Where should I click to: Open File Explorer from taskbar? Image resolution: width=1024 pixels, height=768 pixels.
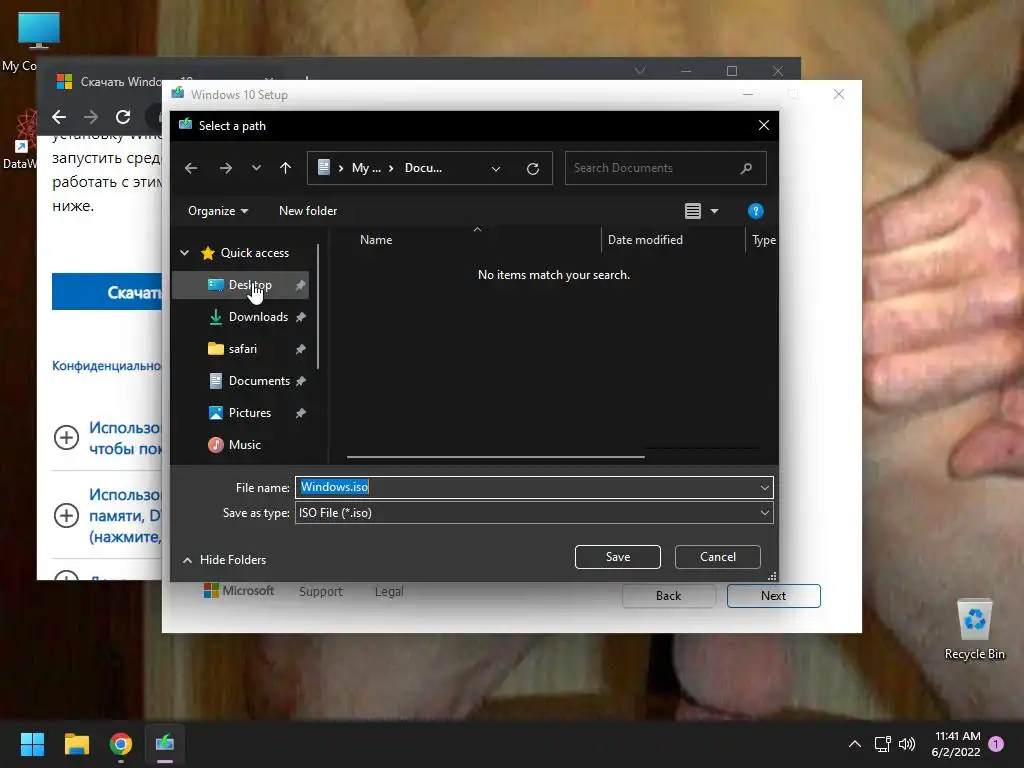tap(77, 744)
